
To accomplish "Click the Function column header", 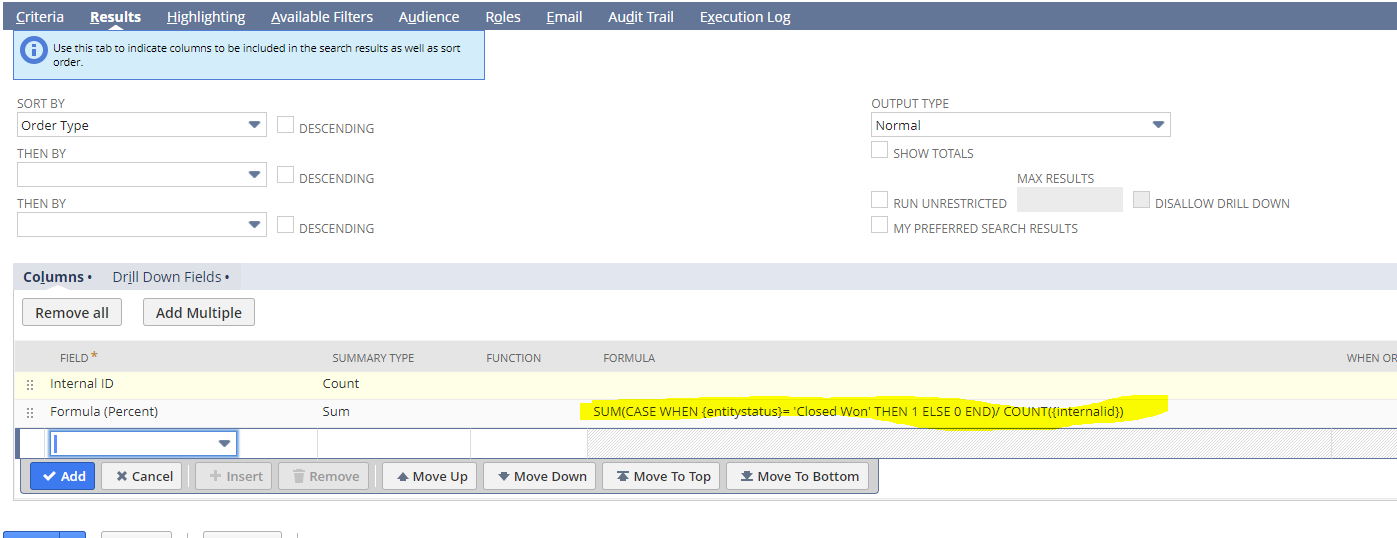I will [x=514, y=358].
